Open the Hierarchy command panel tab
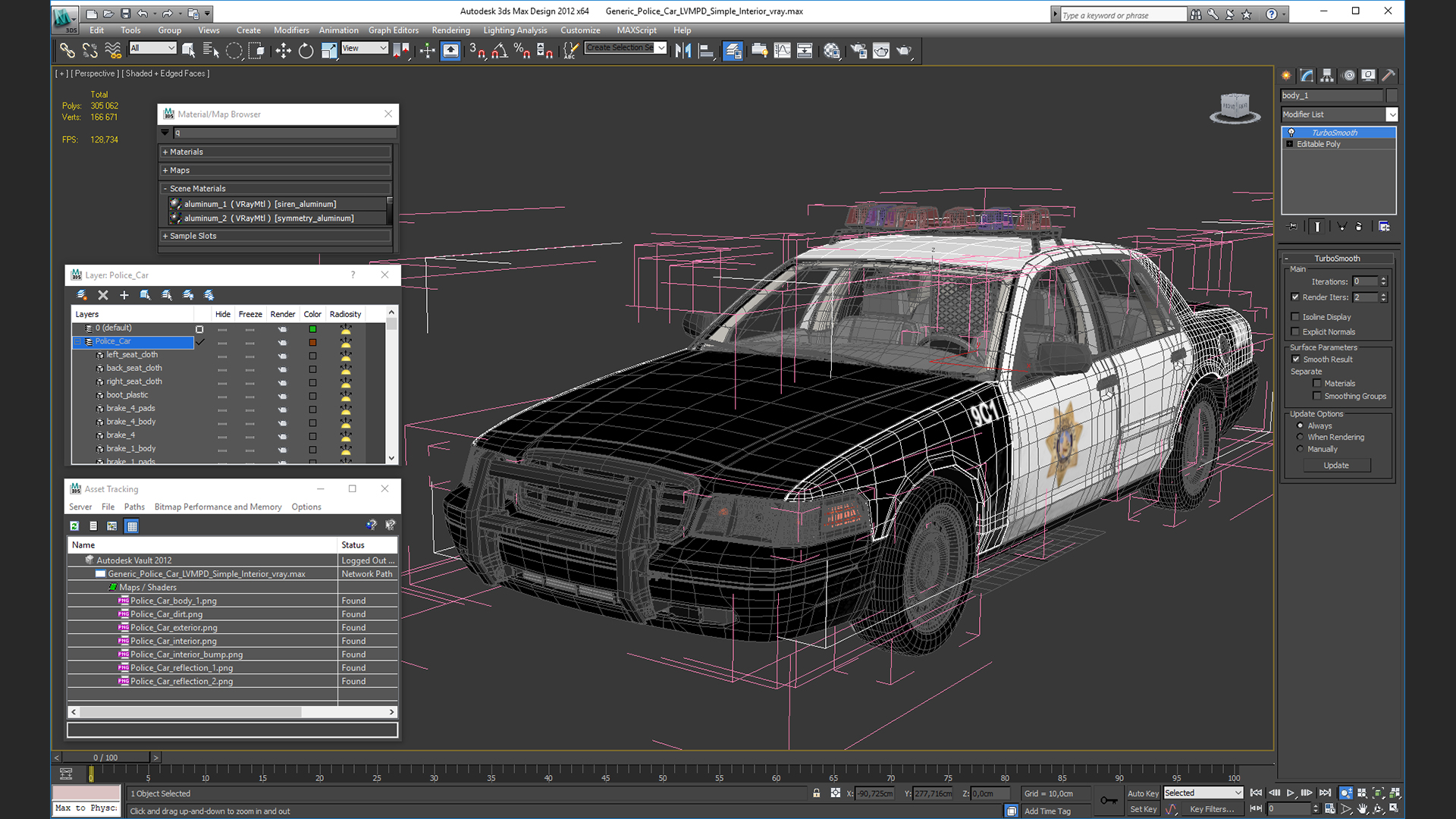The height and width of the screenshot is (819, 1456). tap(1327, 75)
